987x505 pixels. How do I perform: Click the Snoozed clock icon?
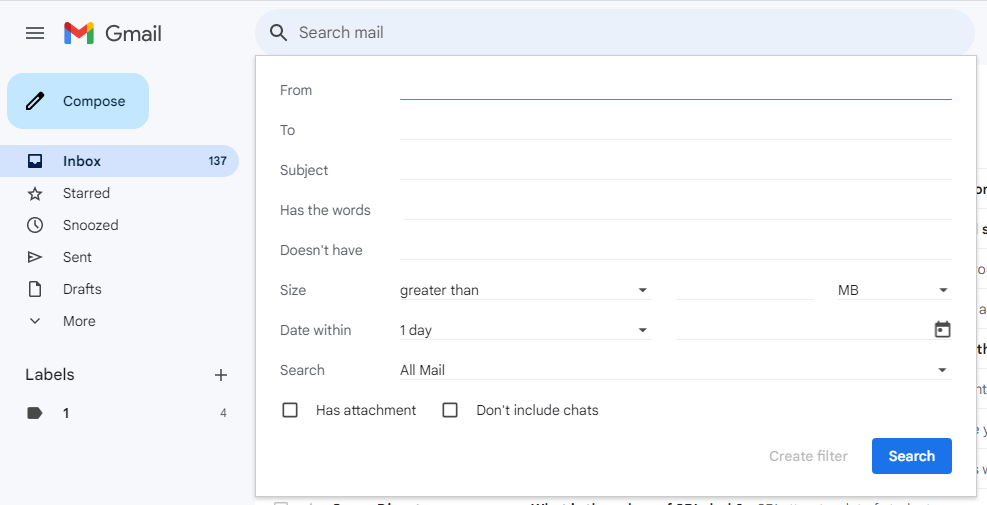coord(35,225)
